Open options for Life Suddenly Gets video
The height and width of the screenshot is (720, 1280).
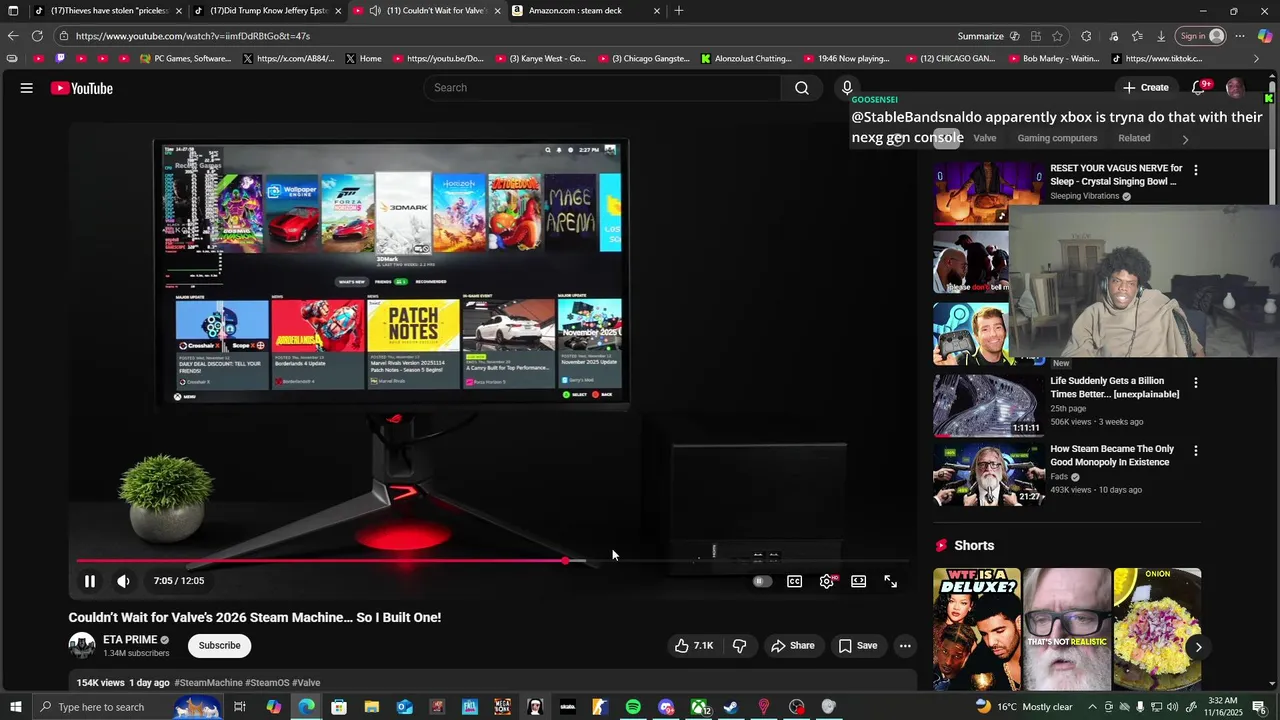point(1195,383)
